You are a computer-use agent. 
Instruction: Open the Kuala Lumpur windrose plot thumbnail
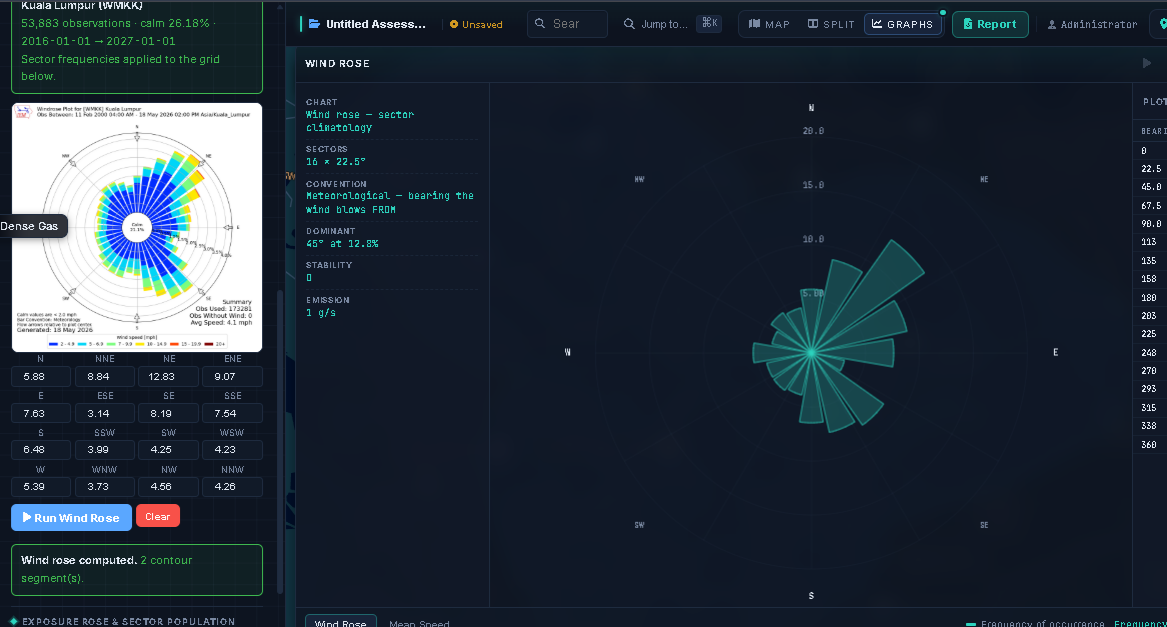tap(137, 227)
